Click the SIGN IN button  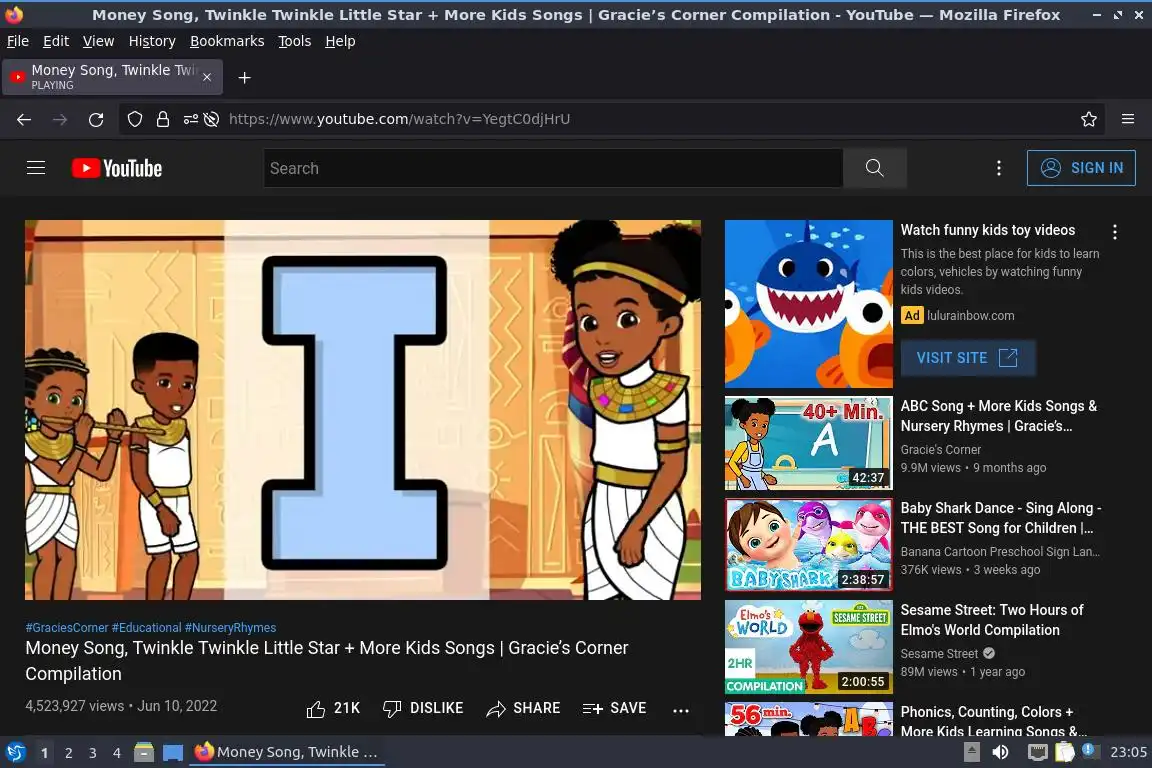[1081, 168]
